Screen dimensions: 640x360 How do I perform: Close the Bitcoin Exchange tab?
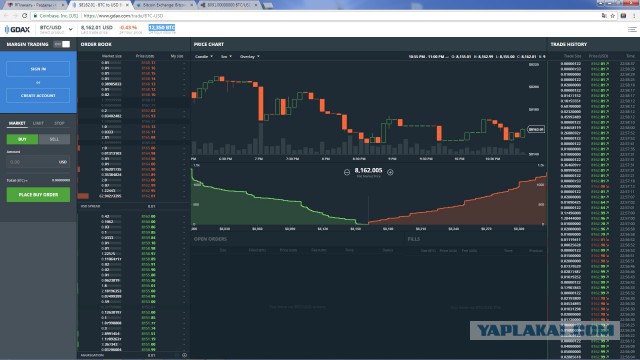tap(191, 5)
